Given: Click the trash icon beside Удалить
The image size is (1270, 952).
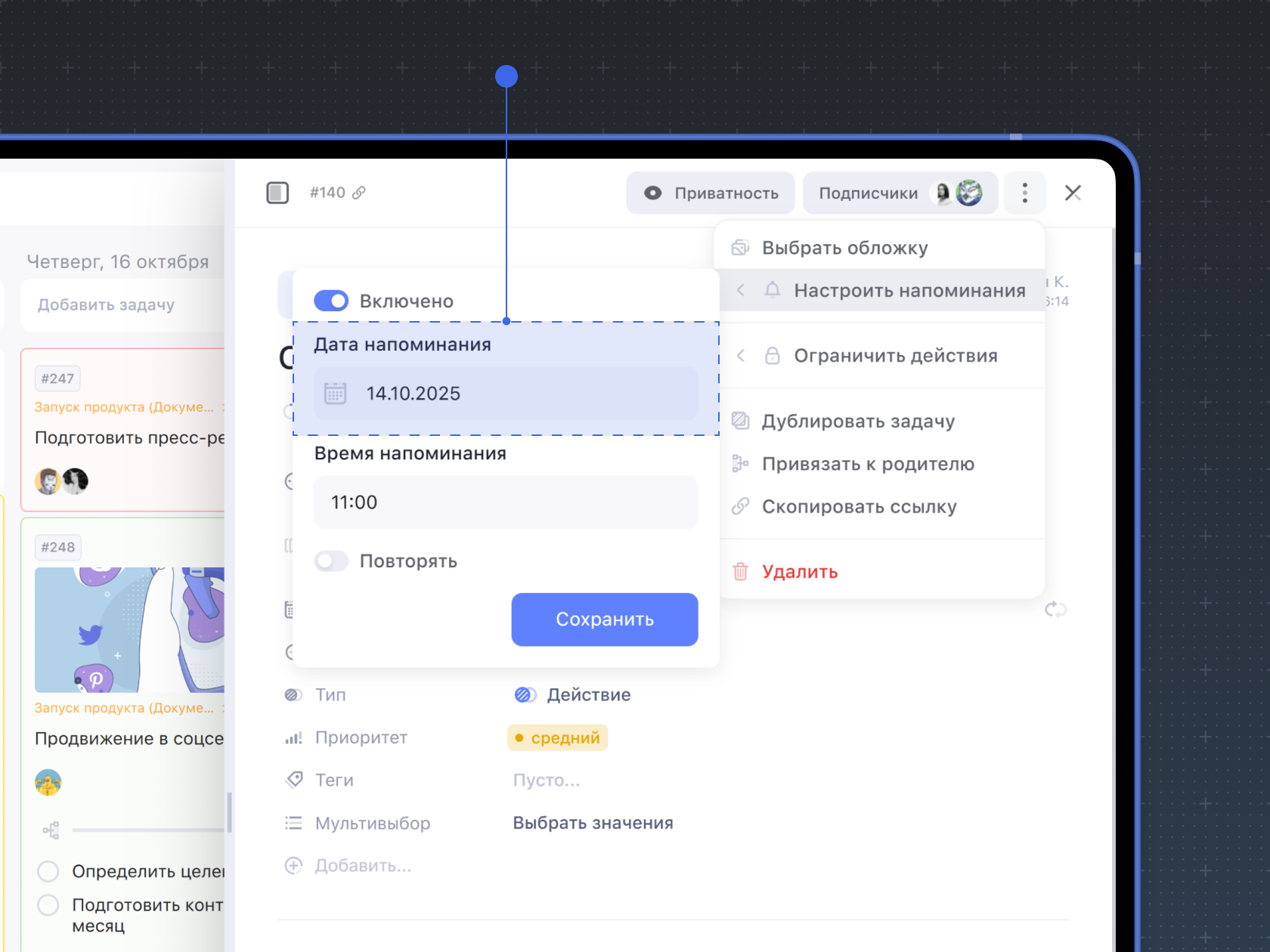Looking at the screenshot, I should pos(741,572).
